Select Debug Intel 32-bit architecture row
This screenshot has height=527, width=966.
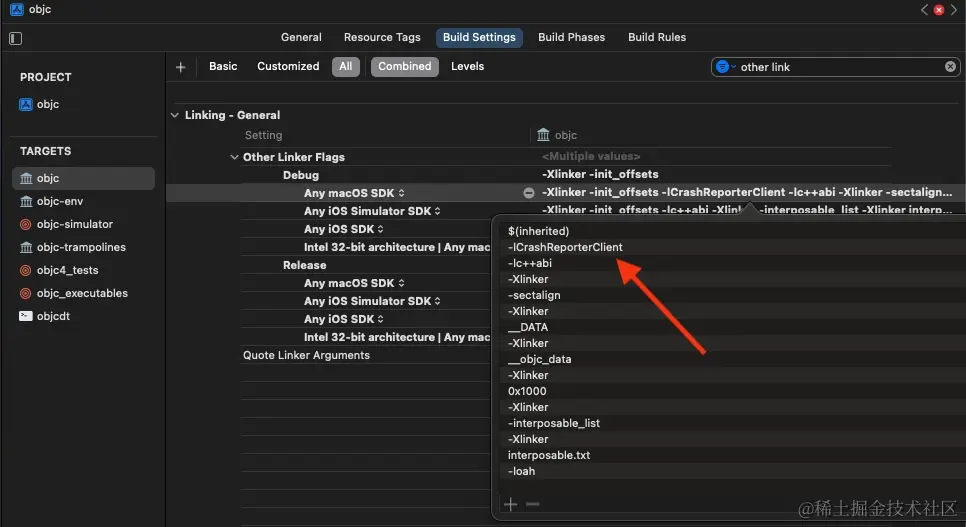(x=397, y=247)
